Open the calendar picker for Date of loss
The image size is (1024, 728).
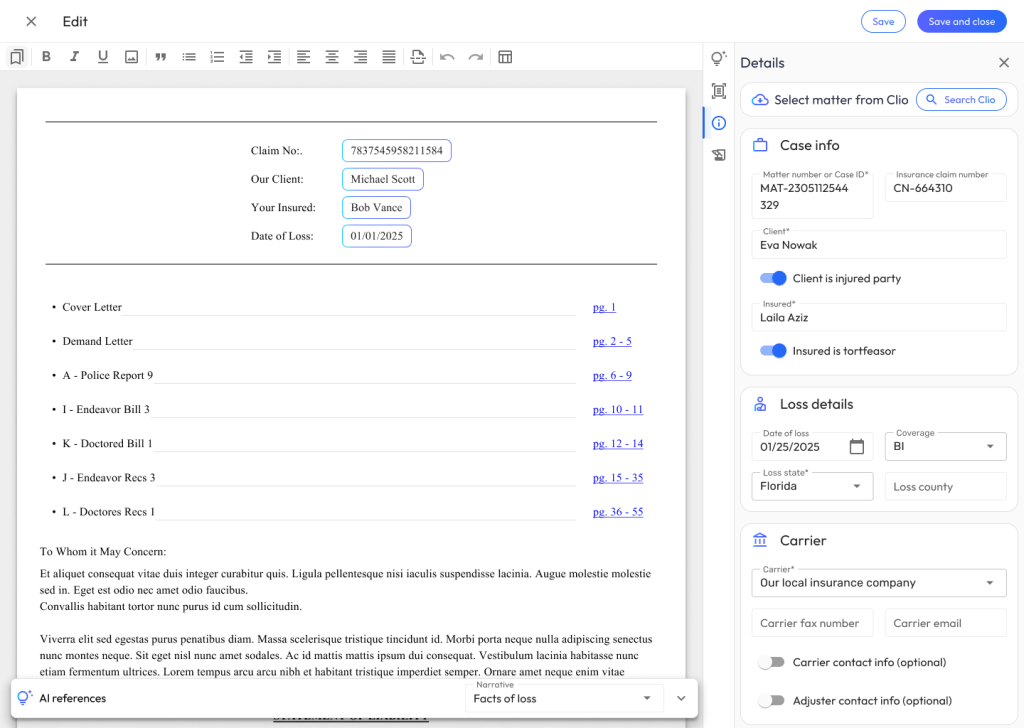click(x=856, y=447)
